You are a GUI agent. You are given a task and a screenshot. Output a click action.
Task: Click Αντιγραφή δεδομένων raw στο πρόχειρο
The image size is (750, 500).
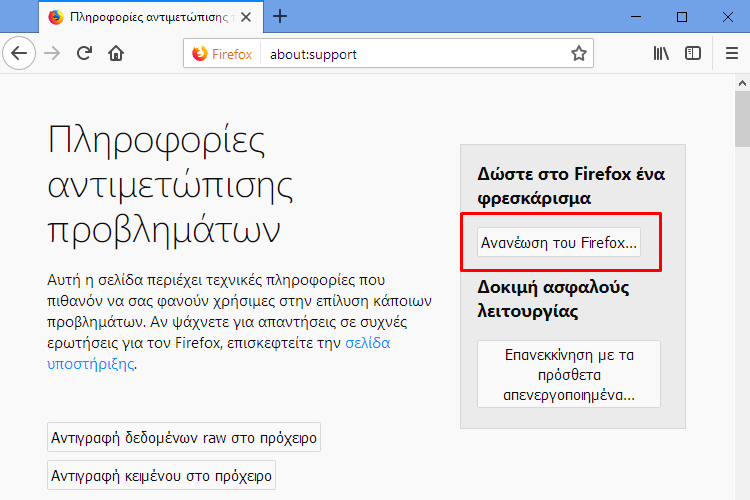(x=184, y=437)
